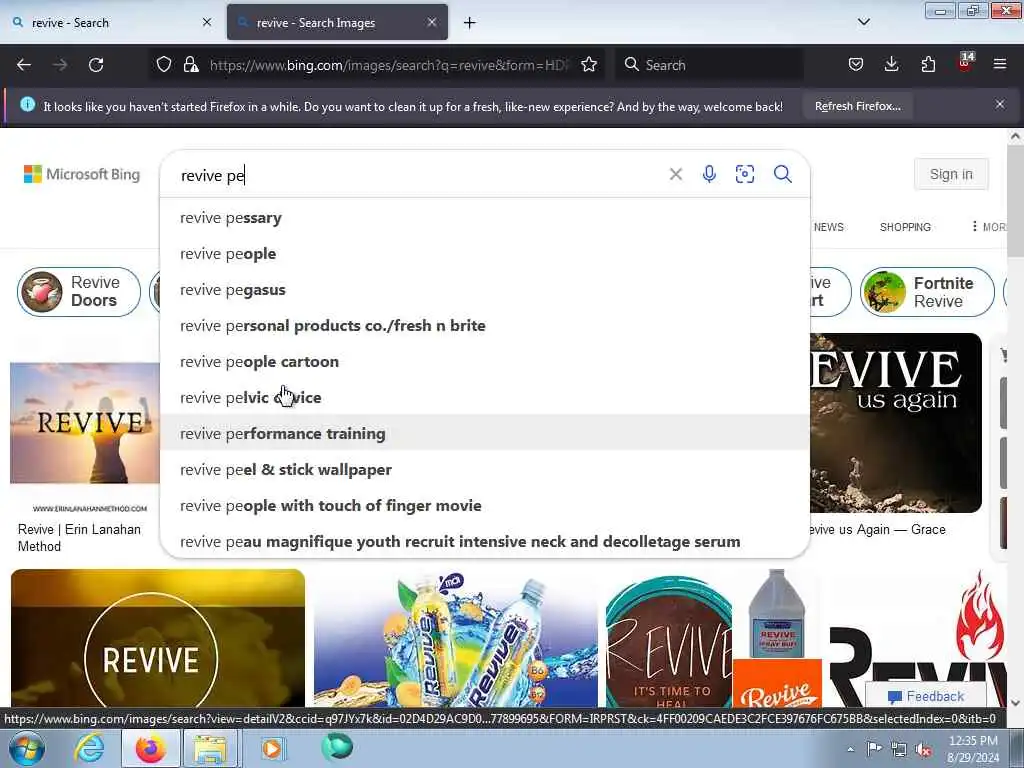The image size is (1024, 768).
Task: Switch to the 'revive - Search' tab
Action: (x=113, y=22)
